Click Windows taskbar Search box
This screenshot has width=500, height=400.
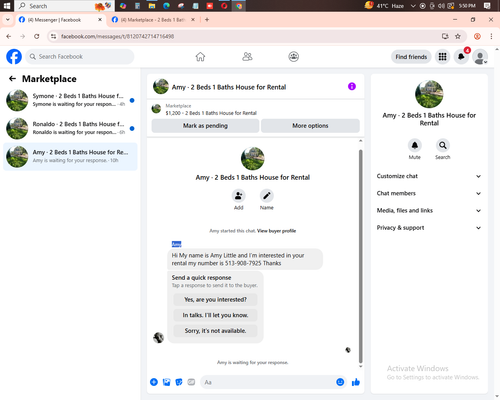(65, 6)
